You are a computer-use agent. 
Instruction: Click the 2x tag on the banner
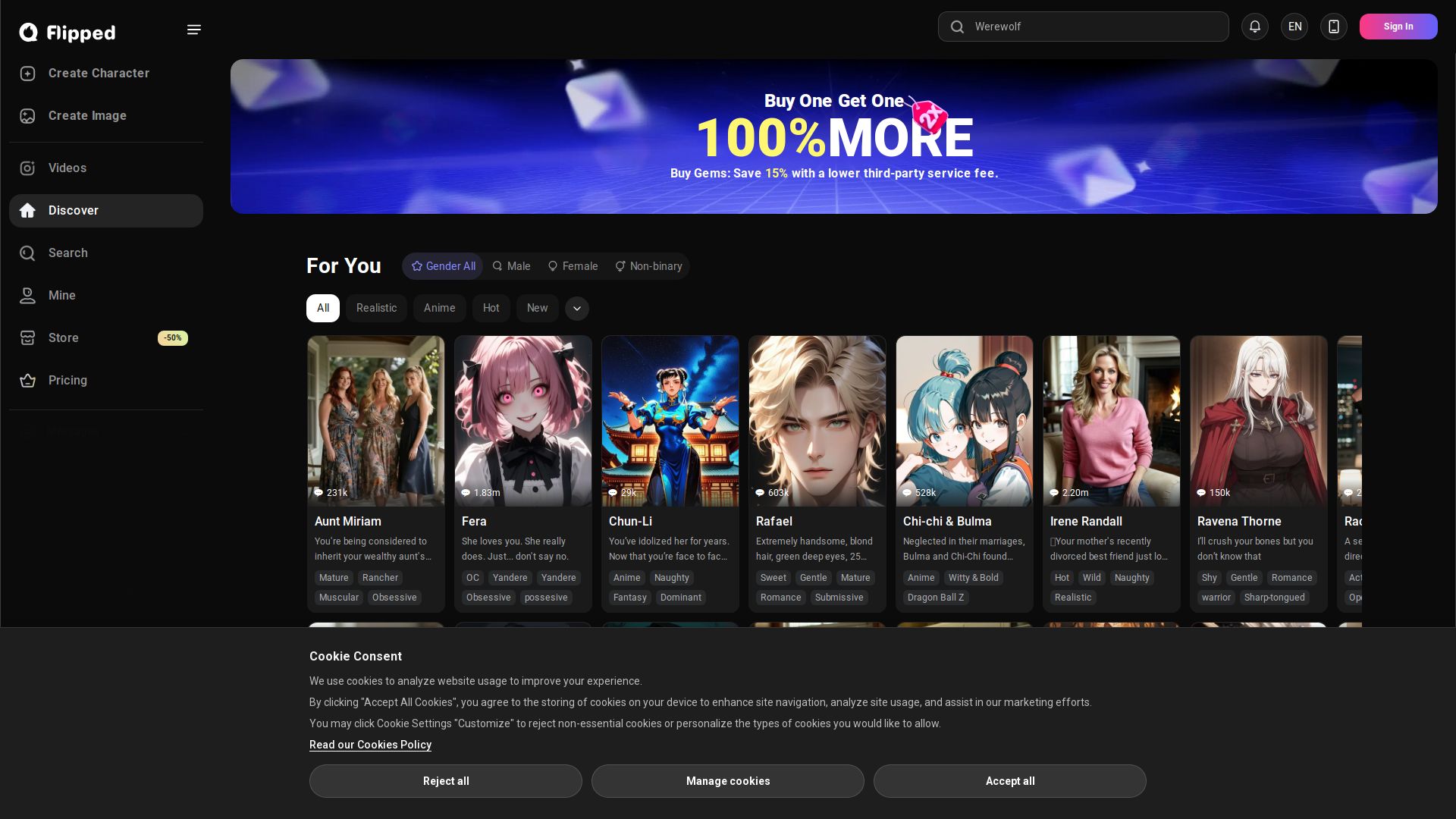coord(928,116)
